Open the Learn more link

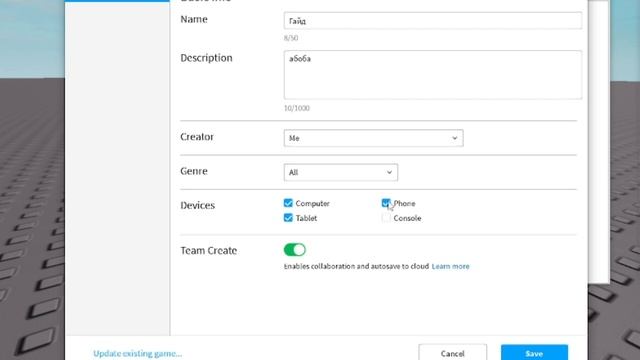coord(450,266)
